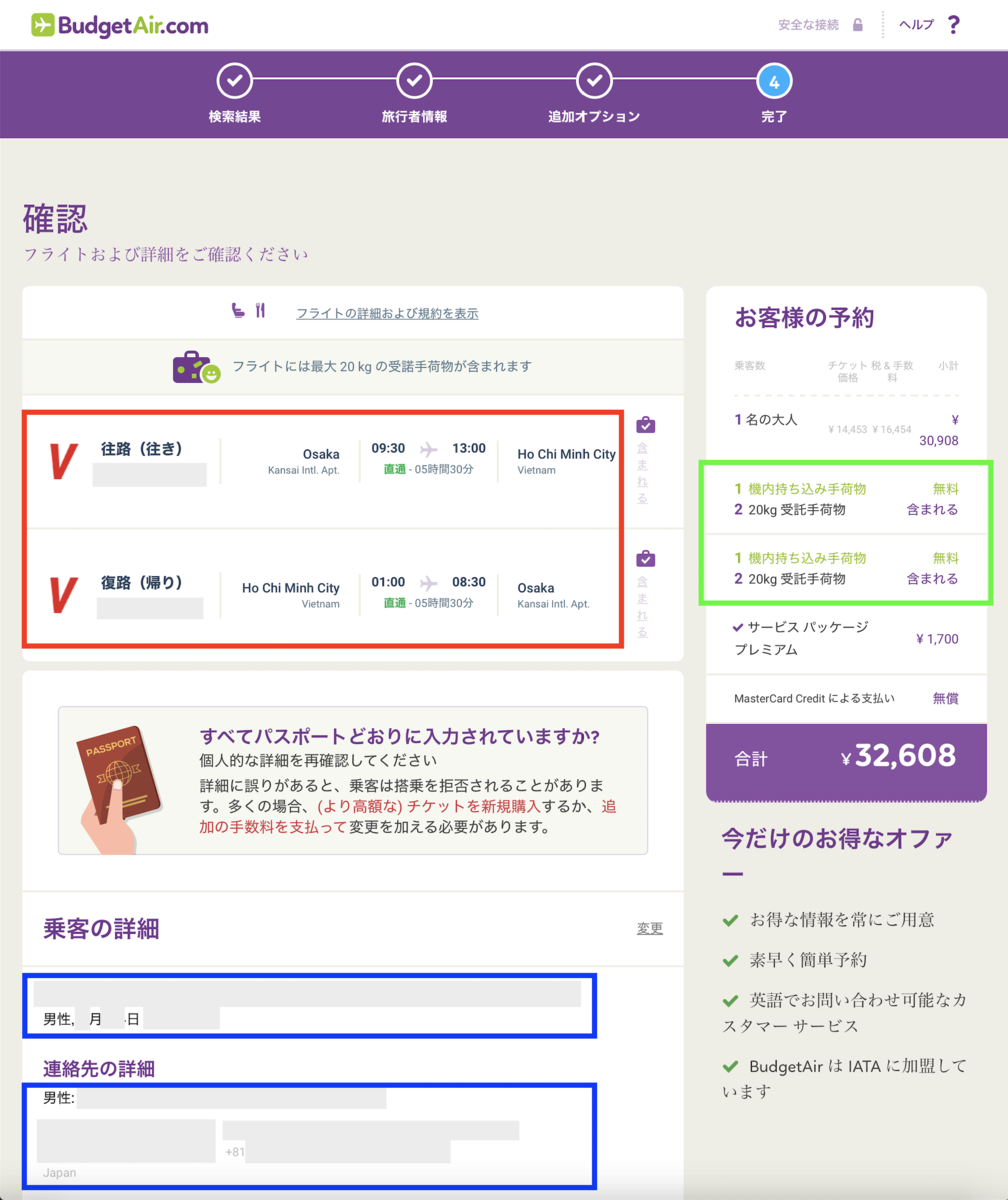Screen dimensions: 1008x1200
Task: Click 変更 link in passenger details
Action: coord(650,928)
